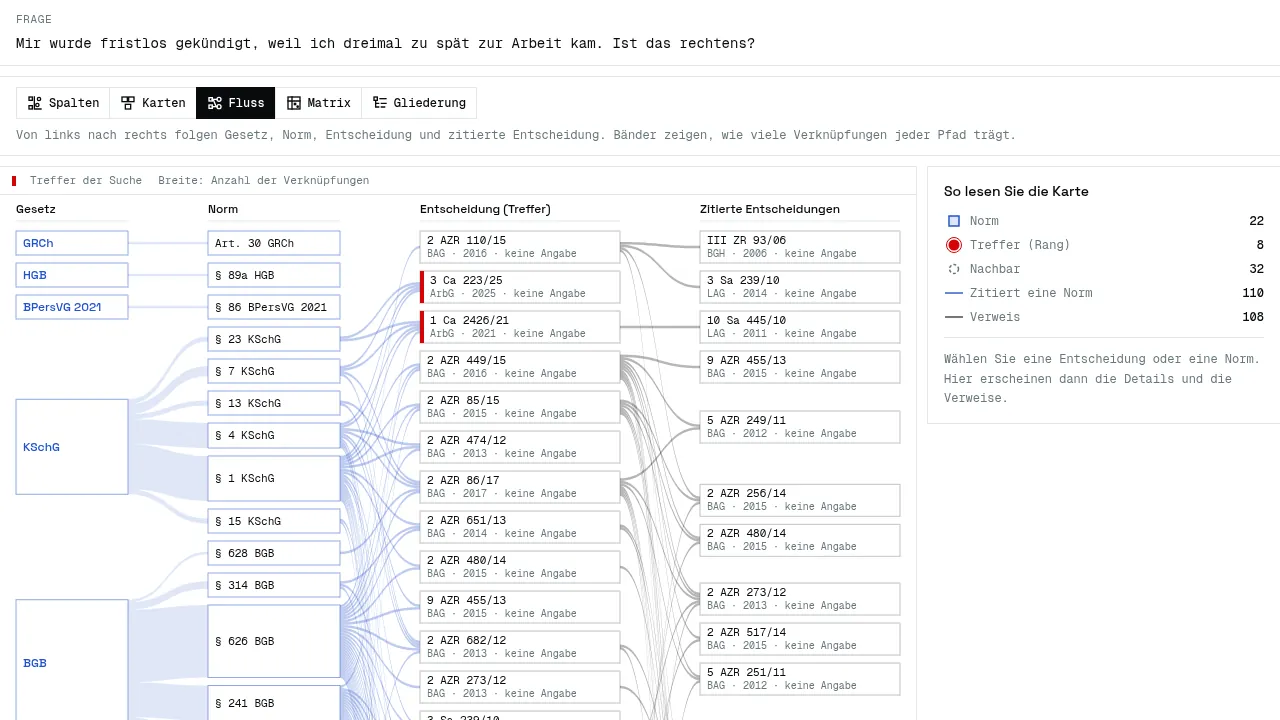The height and width of the screenshot is (720, 1280).
Task: Click the Fluss flow icon
Action: tap(215, 103)
